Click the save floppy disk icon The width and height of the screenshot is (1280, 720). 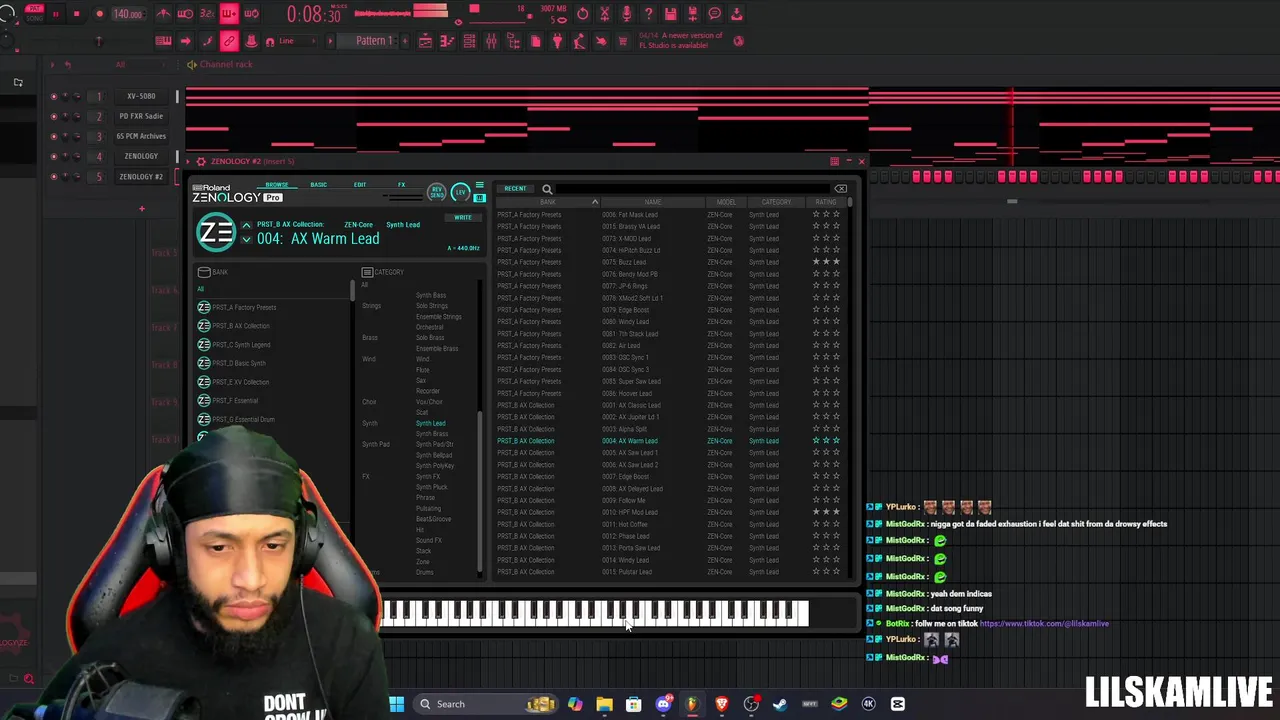click(670, 14)
